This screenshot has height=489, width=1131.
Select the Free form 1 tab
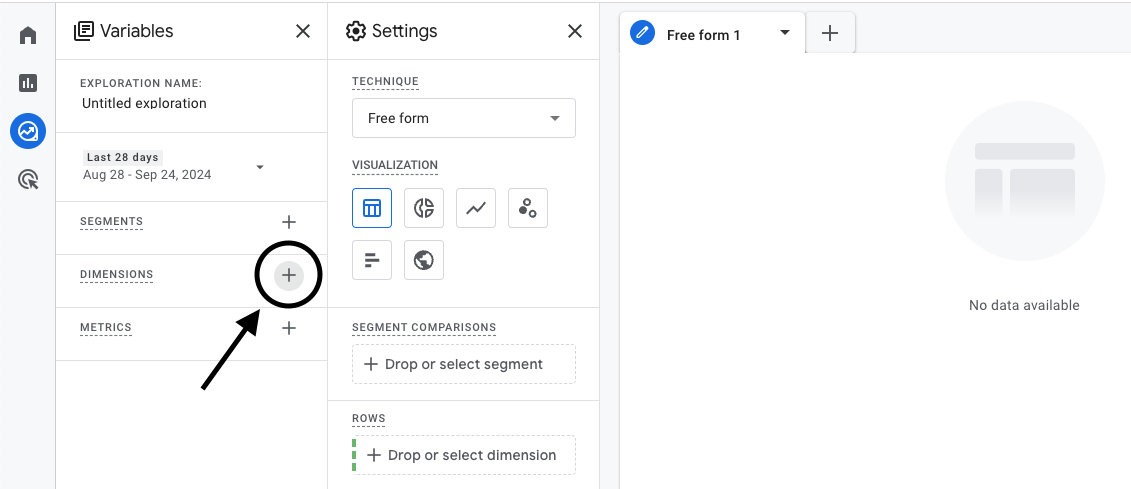[703, 35]
